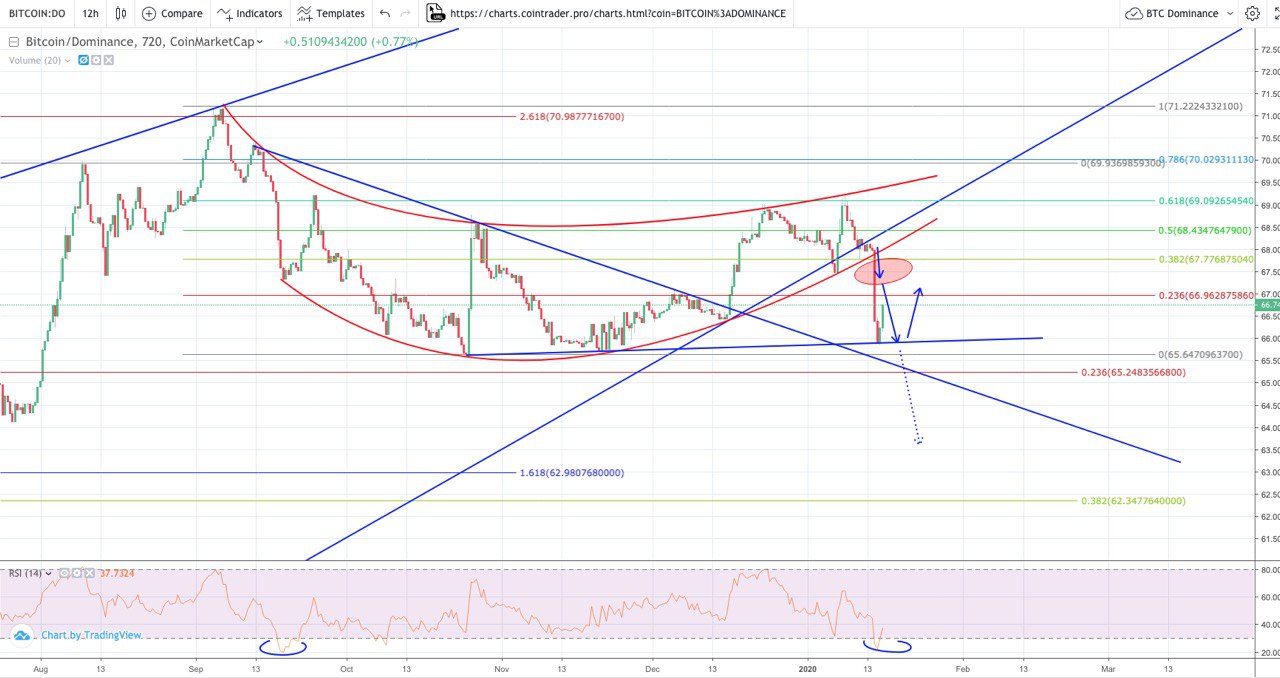Click the +0.5109434200 (+0.77%) change value
The height and width of the screenshot is (678, 1280).
pos(350,42)
